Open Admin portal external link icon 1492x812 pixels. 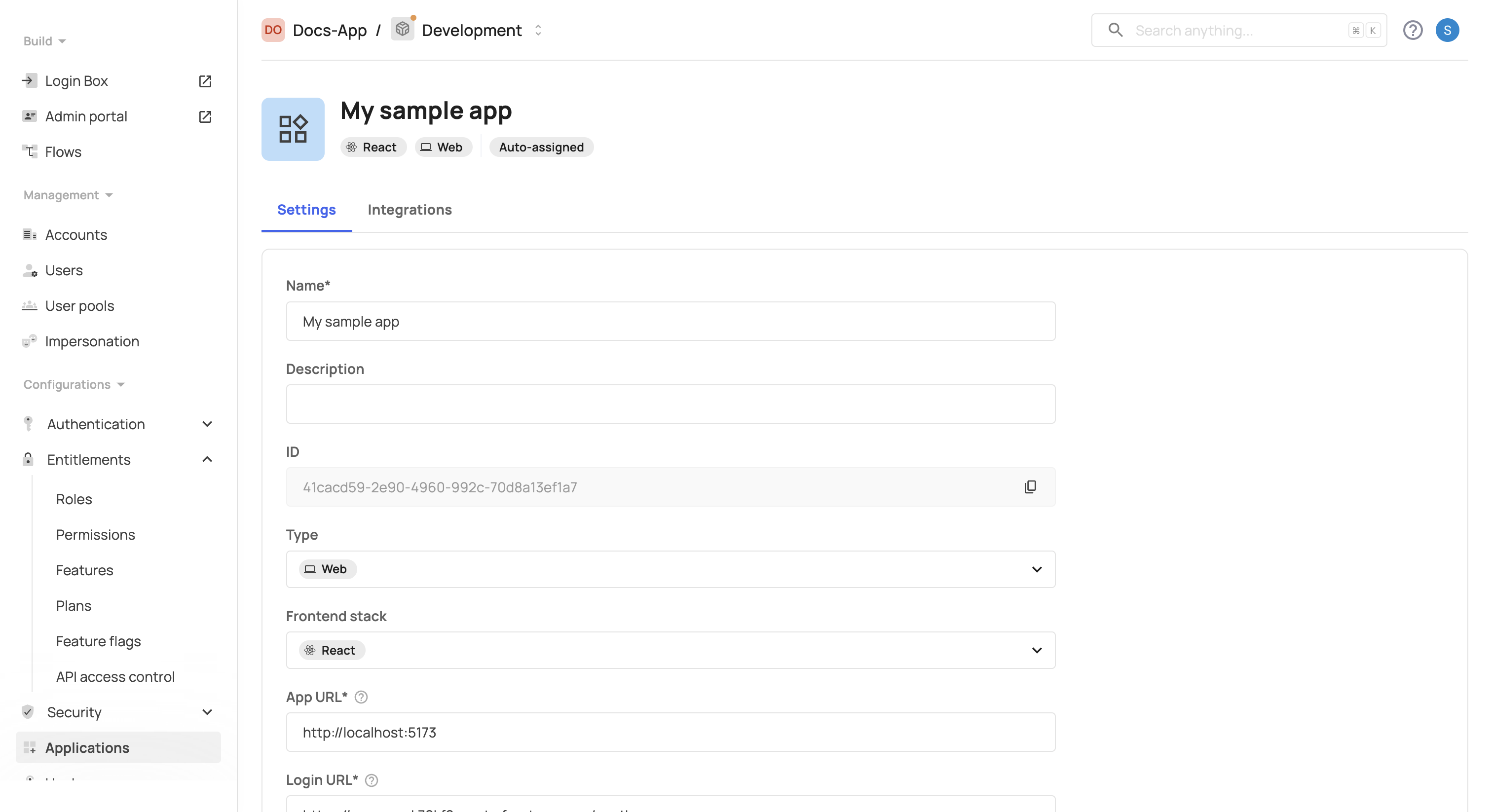[x=205, y=116]
